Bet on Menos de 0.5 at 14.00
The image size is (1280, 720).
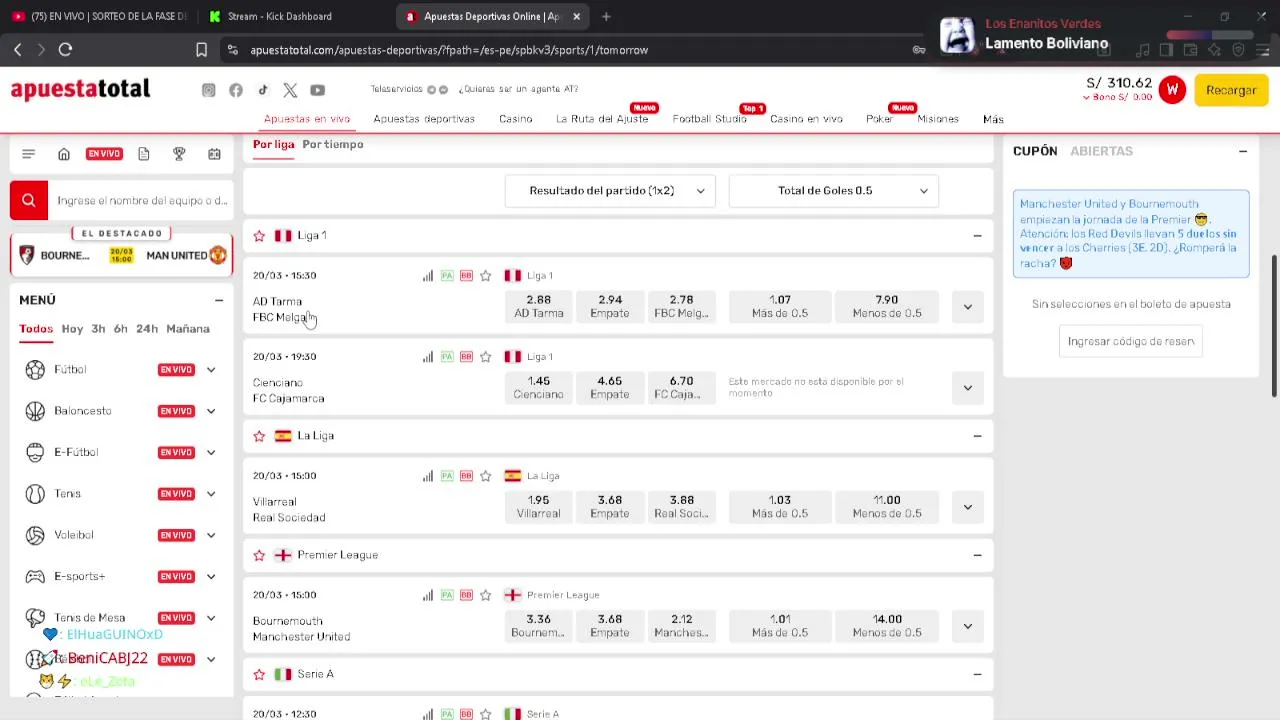coord(887,625)
